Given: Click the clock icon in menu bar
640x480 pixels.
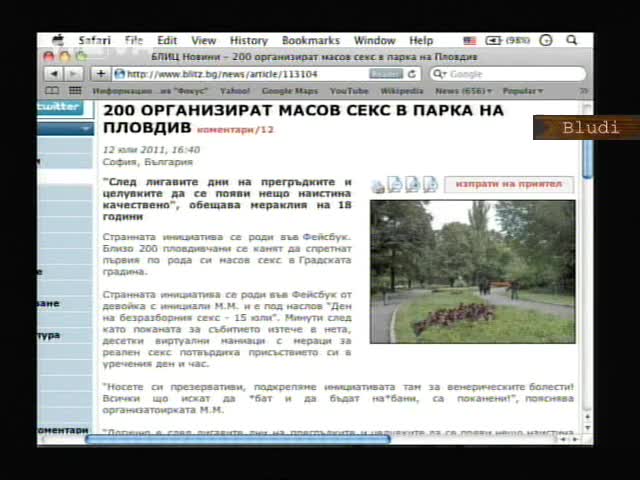Looking at the screenshot, I should pos(546,40).
